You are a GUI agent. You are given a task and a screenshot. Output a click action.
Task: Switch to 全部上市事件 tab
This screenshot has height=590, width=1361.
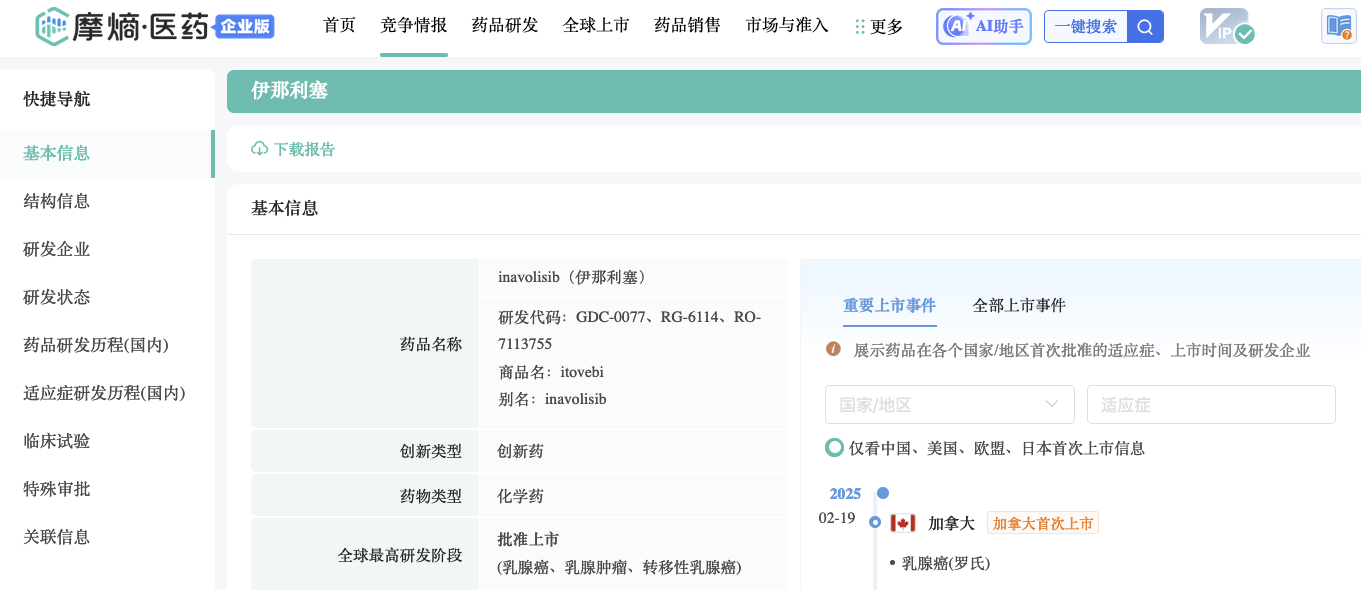pos(1019,305)
